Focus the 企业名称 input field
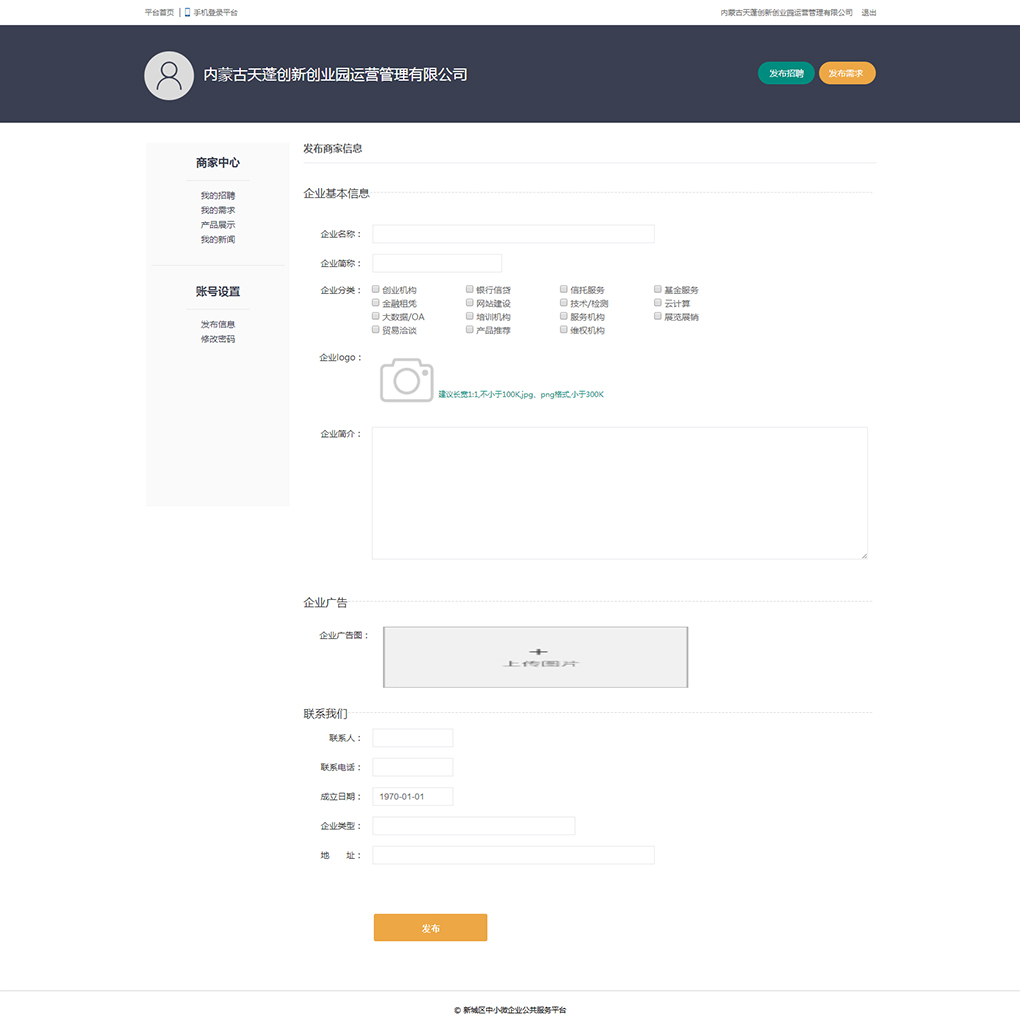This screenshot has width=1020, height=1028. [513, 234]
